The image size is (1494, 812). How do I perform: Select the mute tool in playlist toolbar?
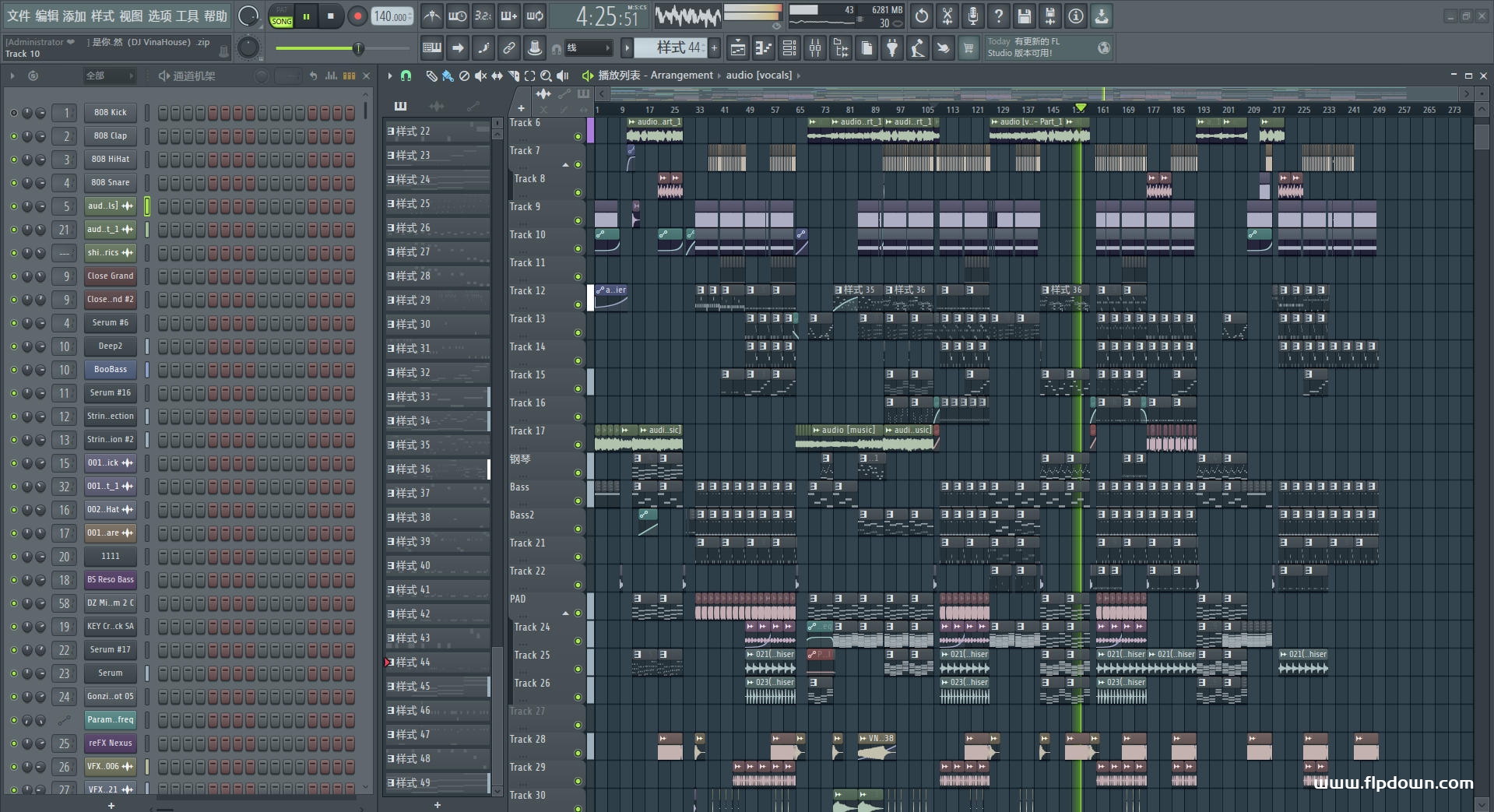tap(480, 76)
